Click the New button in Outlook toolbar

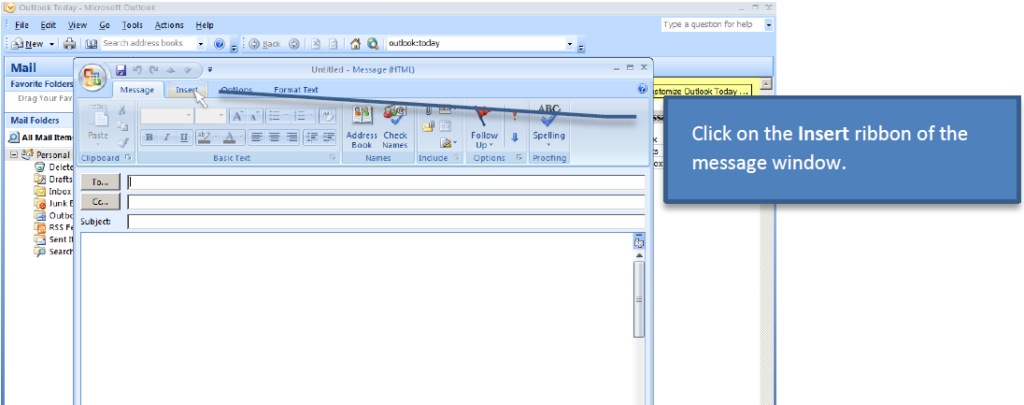[28, 44]
